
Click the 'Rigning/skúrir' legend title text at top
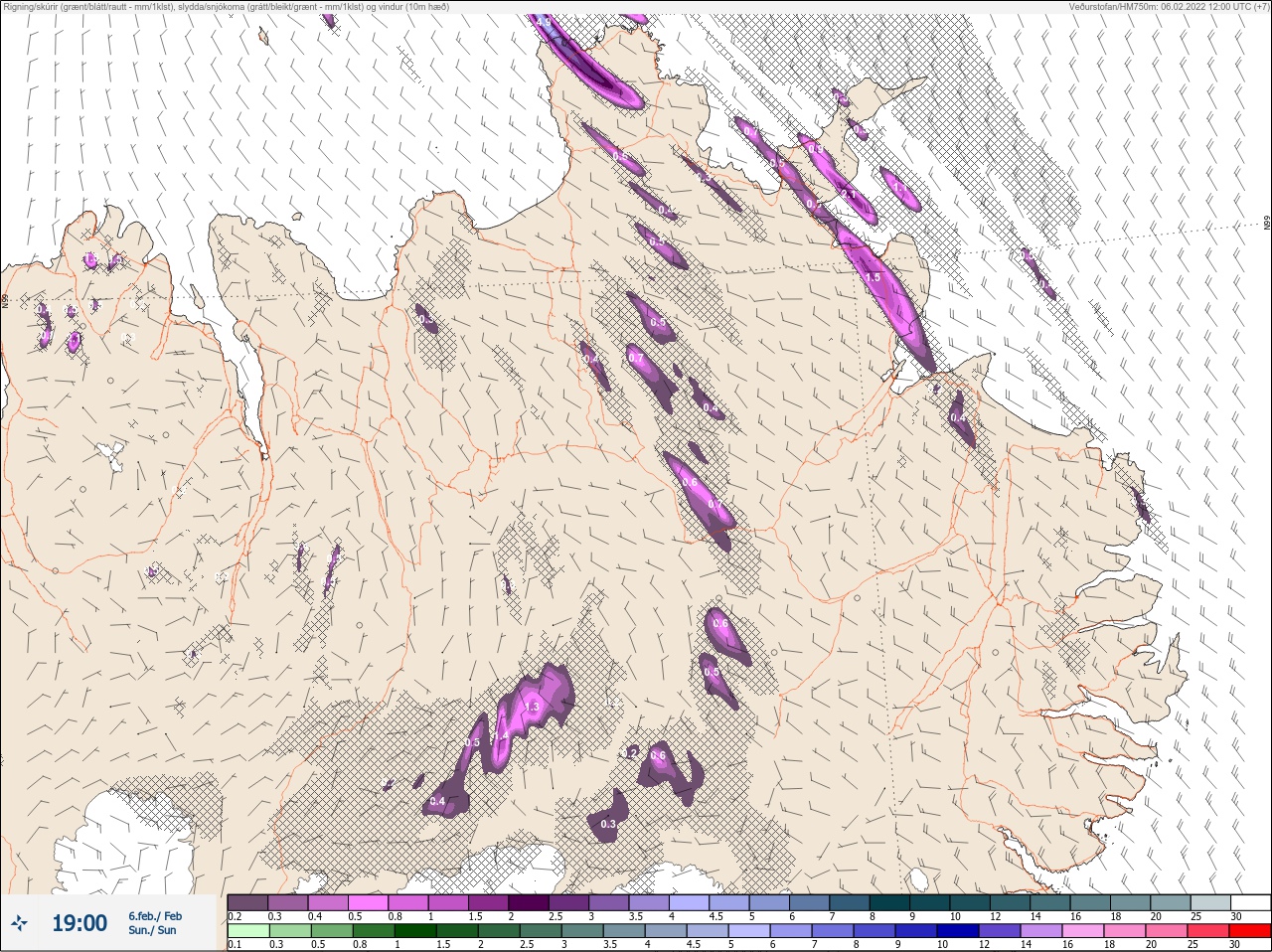click(x=30, y=7)
